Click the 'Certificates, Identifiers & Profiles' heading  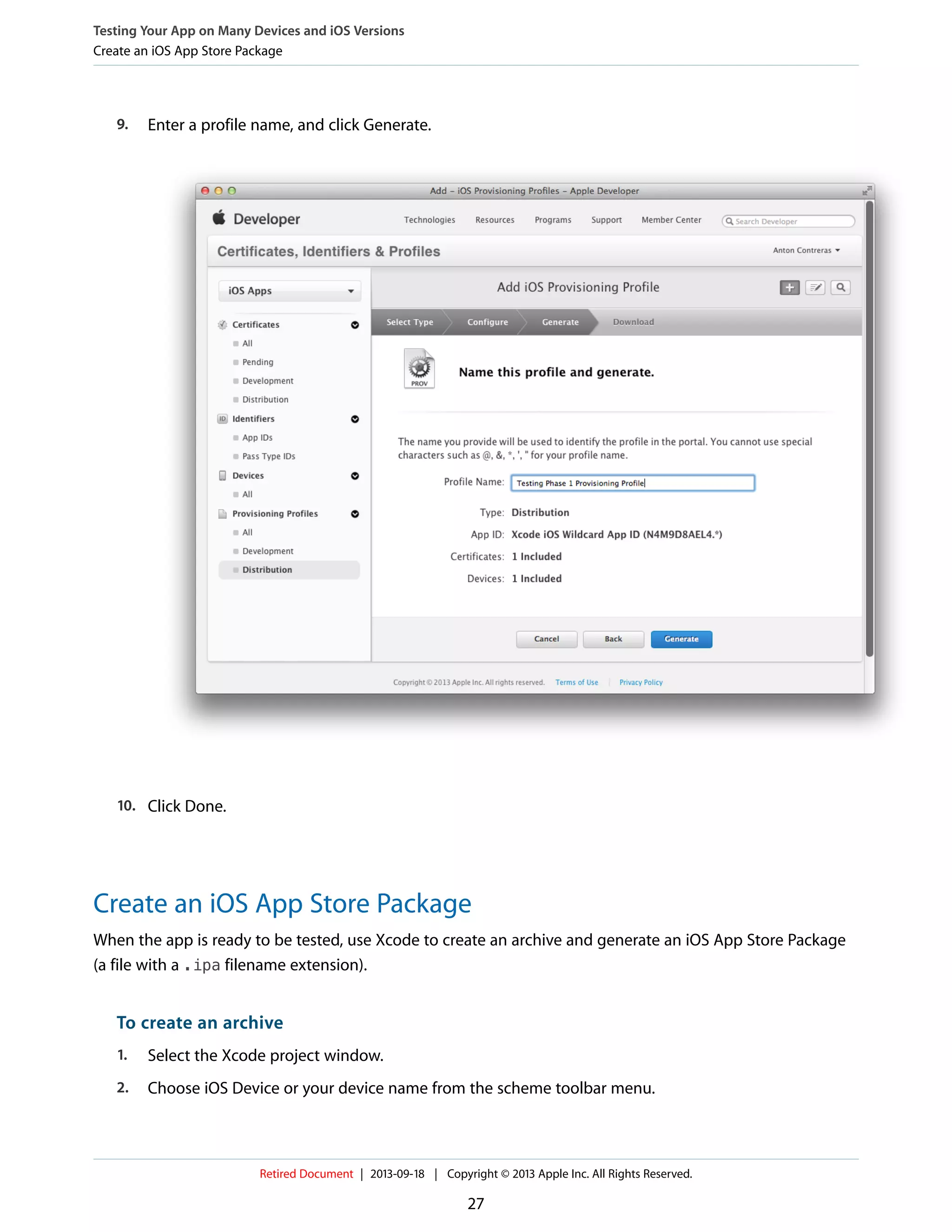[329, 252]
